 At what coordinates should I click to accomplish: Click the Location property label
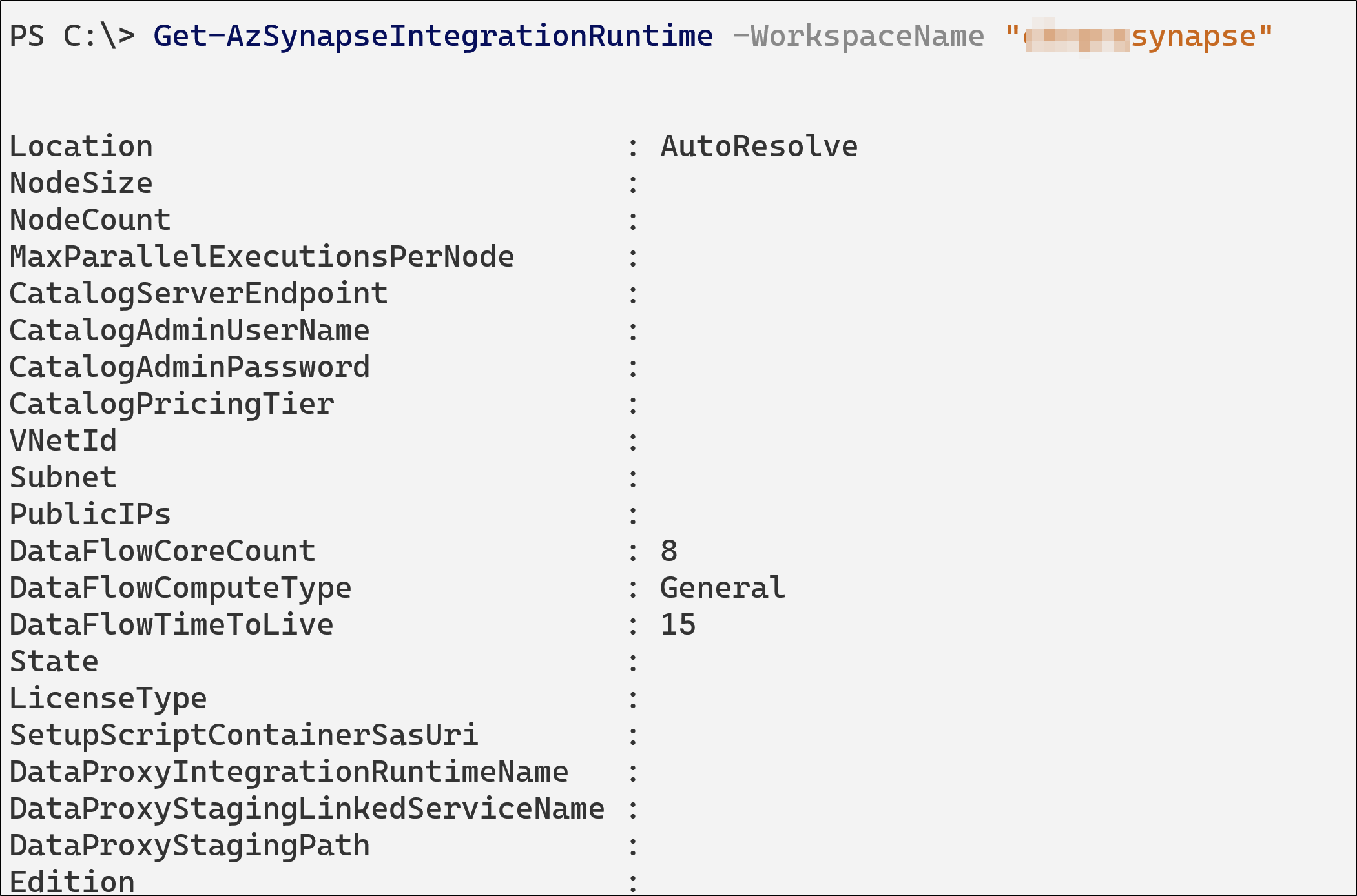coord(81,147)
